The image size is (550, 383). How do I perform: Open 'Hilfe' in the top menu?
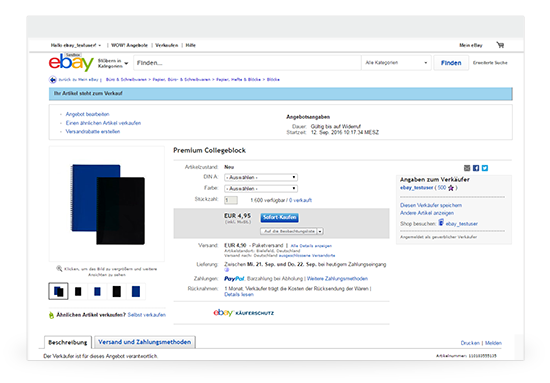(190, 45)
